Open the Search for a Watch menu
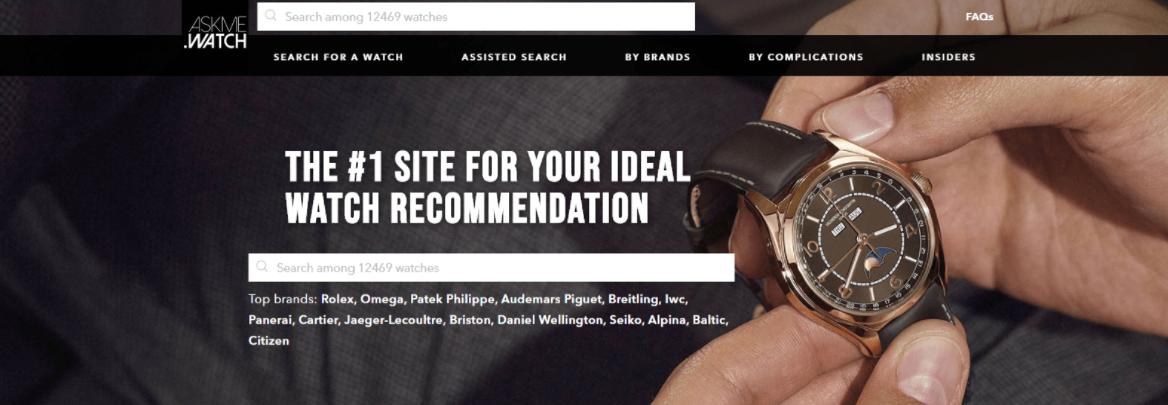The height and width of the screenshot is (405, 1168). pyautogui.click(x=338, y=57)
